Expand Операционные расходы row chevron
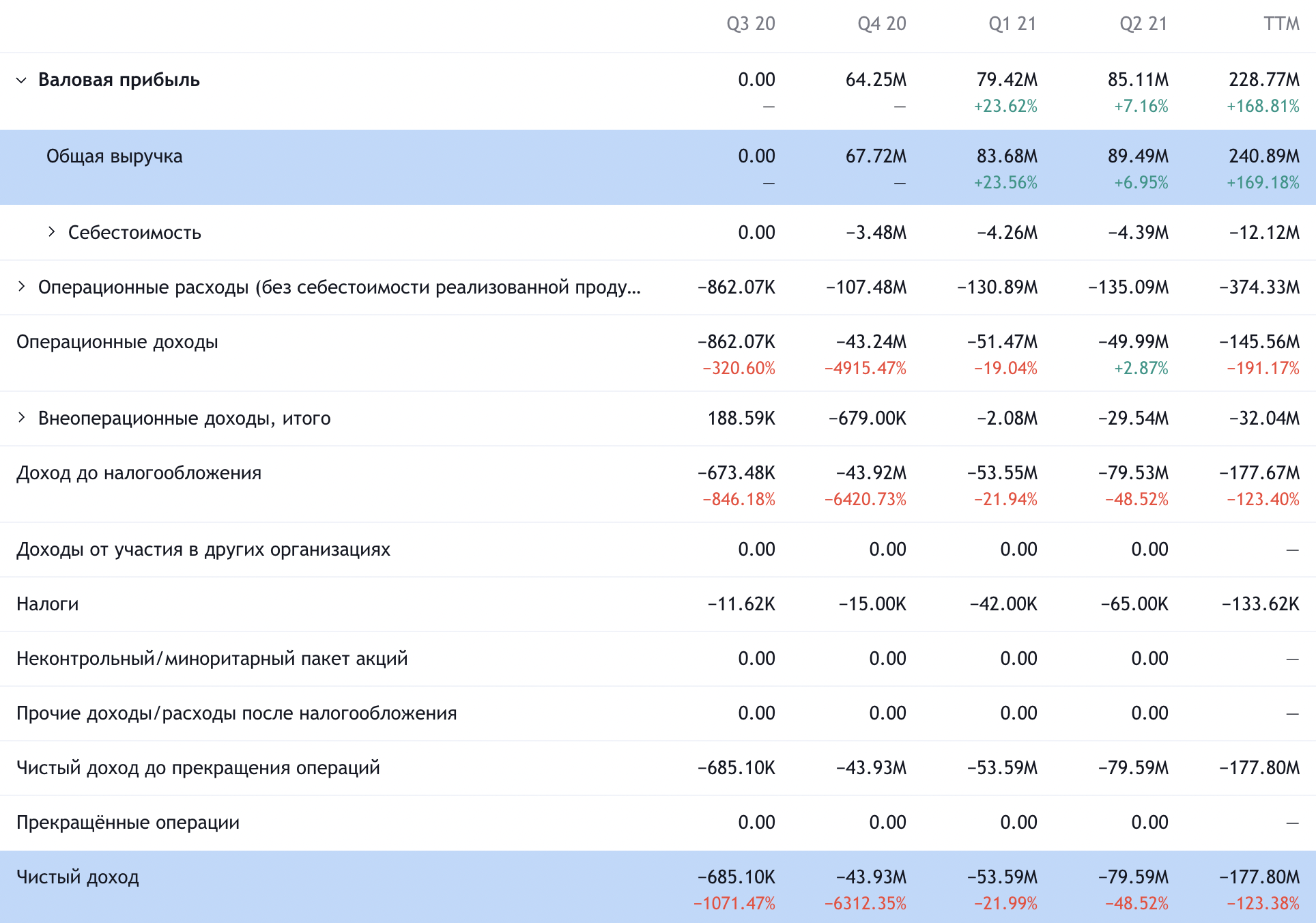The height and width of the screenshot is (923, 1316). pyautogui.click(x=22, y=287)
